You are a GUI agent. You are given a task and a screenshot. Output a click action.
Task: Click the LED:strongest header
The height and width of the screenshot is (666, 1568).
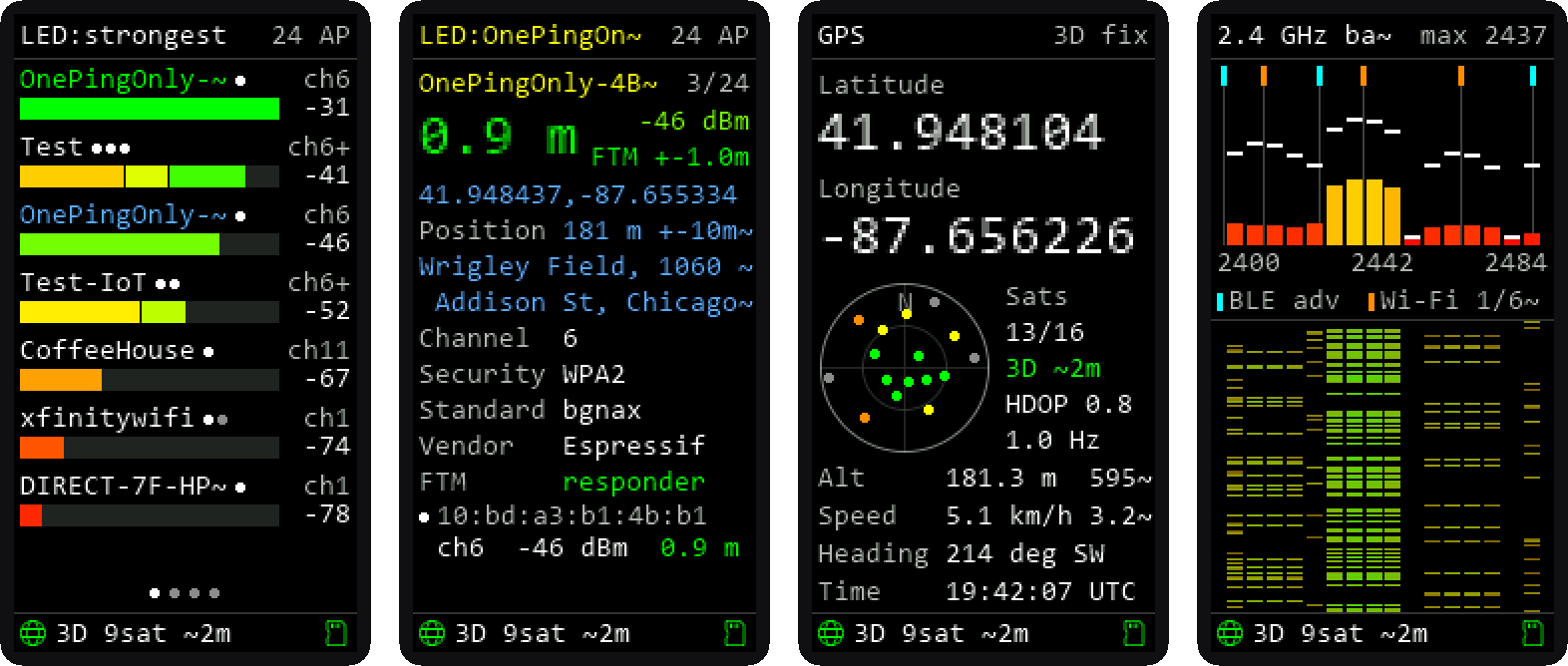point(124,36)
